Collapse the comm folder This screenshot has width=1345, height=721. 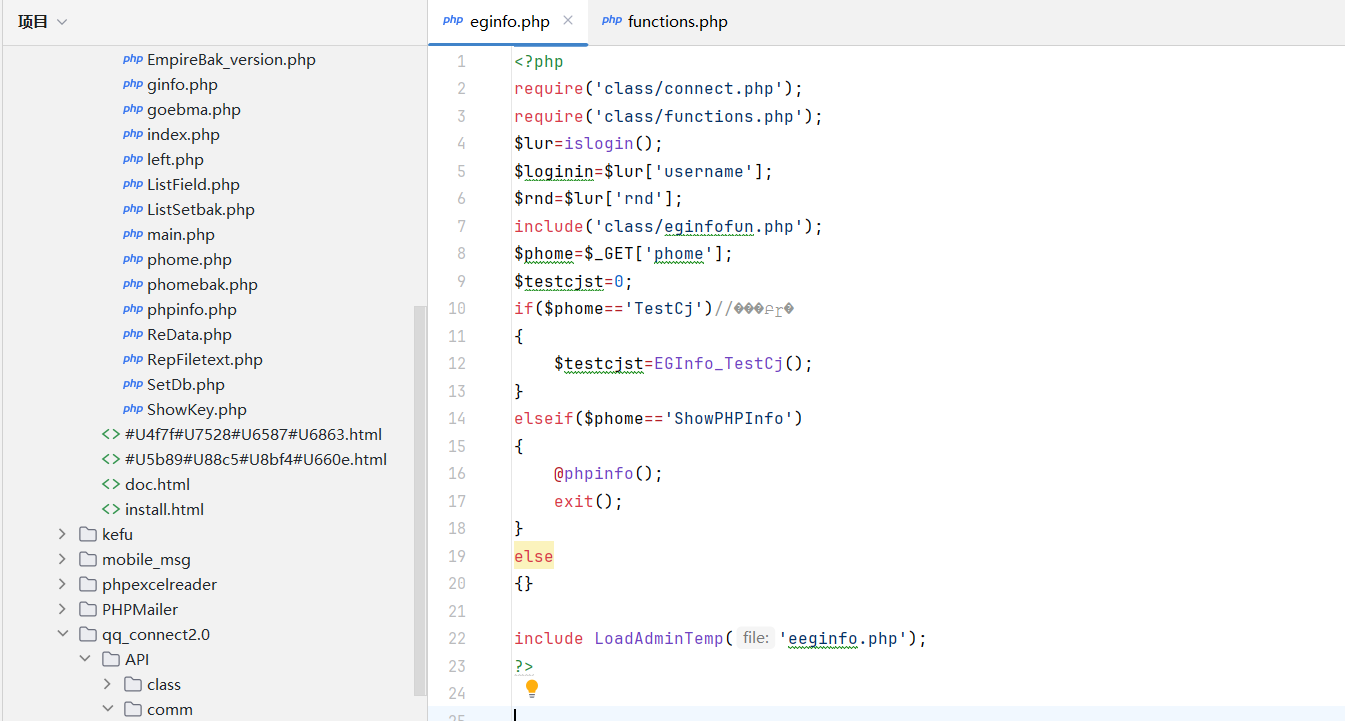click(x=108, y=710)
